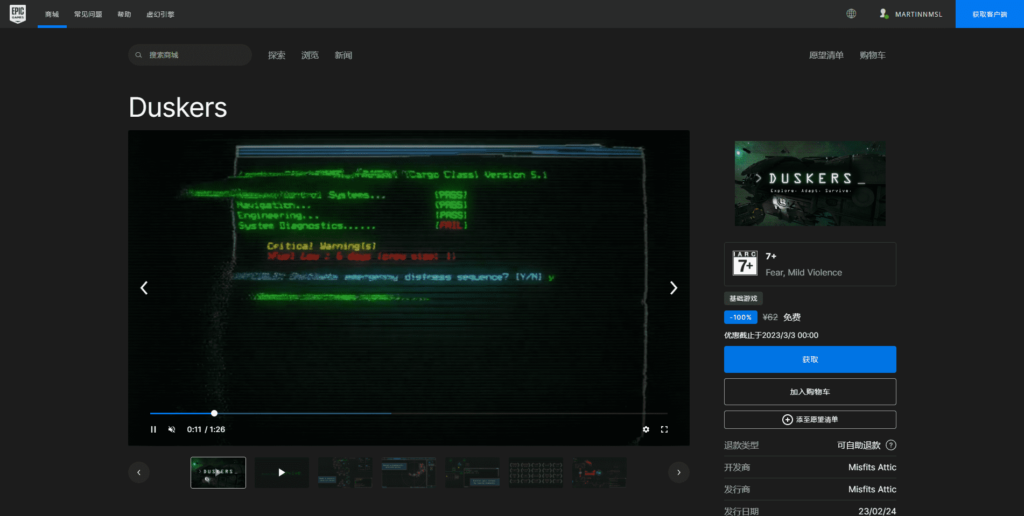This screenshot has height=516, width=1024.
Task: Open video settings gear
Action: click(646, 429)
